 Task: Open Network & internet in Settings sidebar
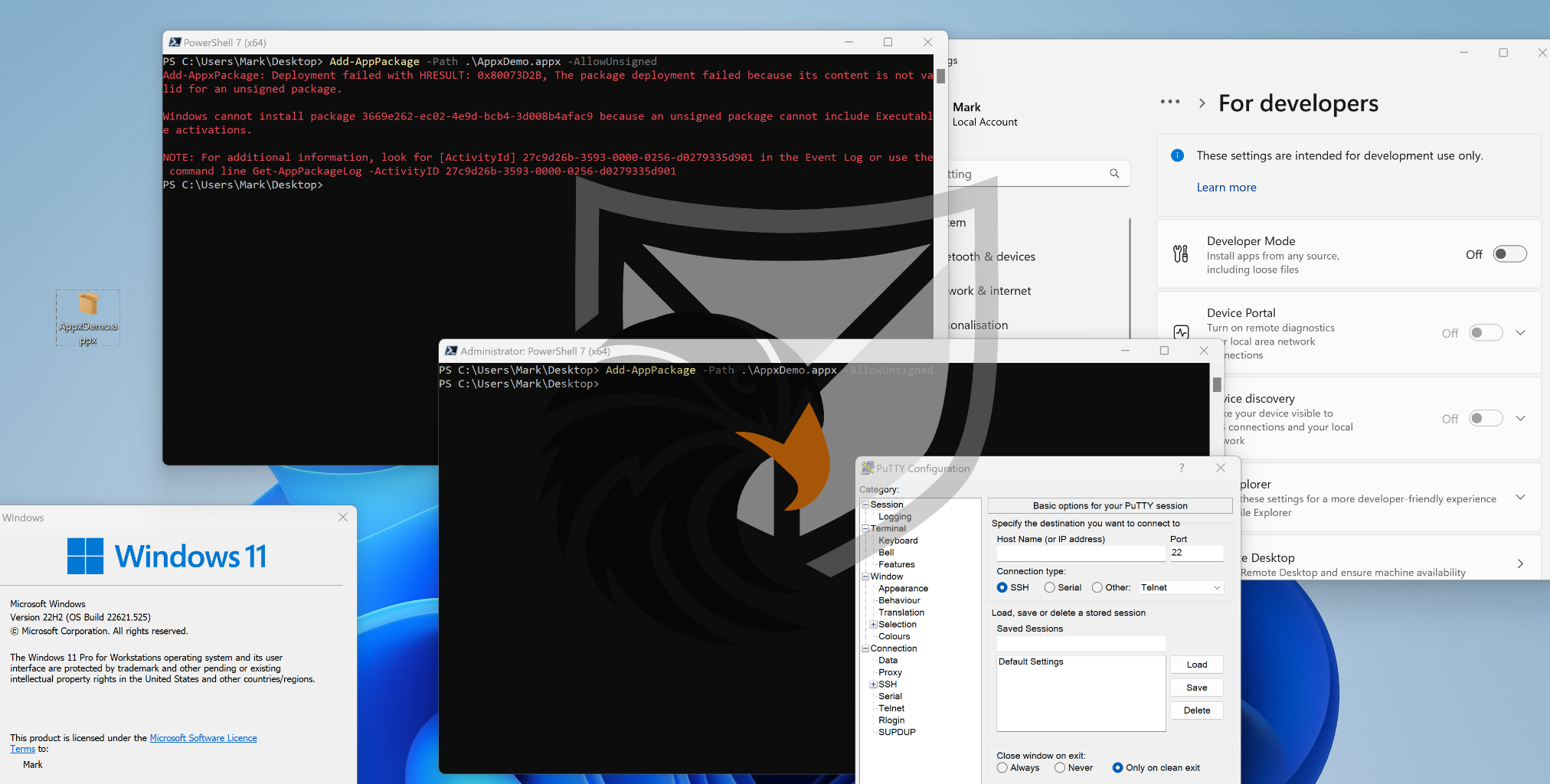click(989, 291)
